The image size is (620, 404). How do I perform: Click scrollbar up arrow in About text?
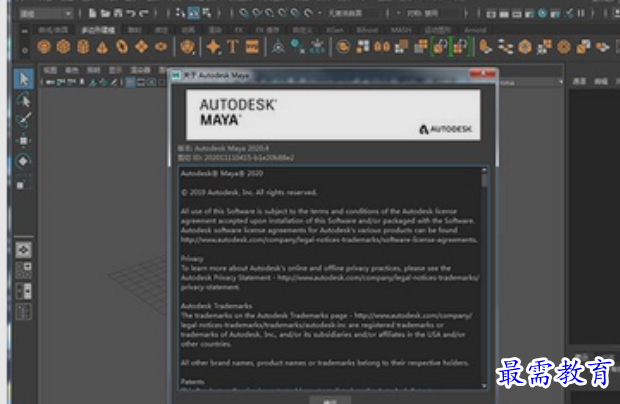click(484, 170)
